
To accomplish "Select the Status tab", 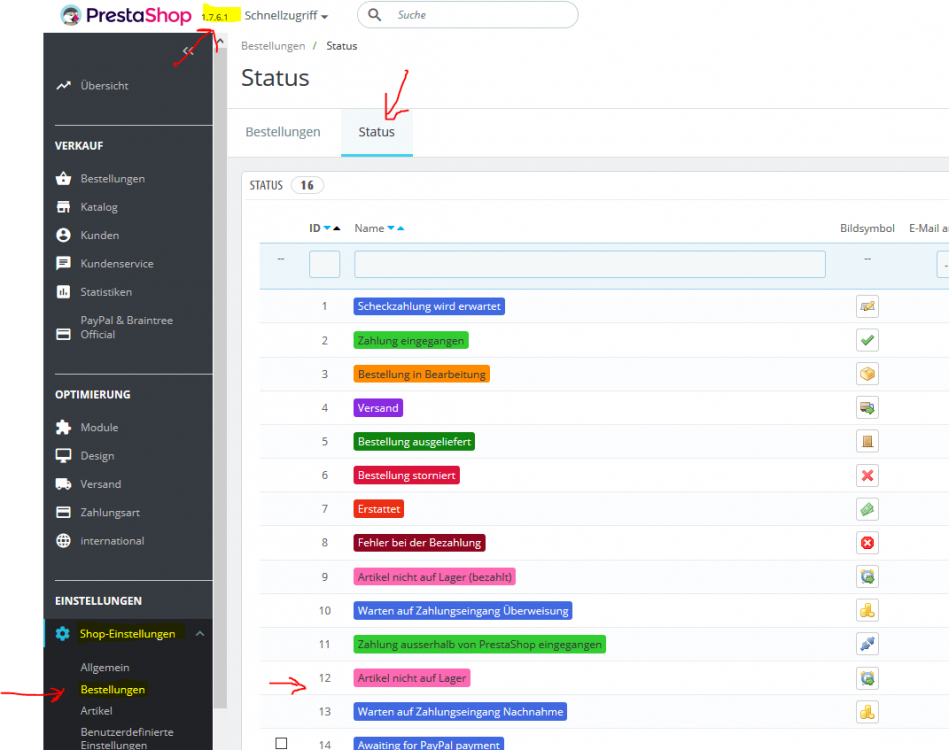I will click(376, 132).
